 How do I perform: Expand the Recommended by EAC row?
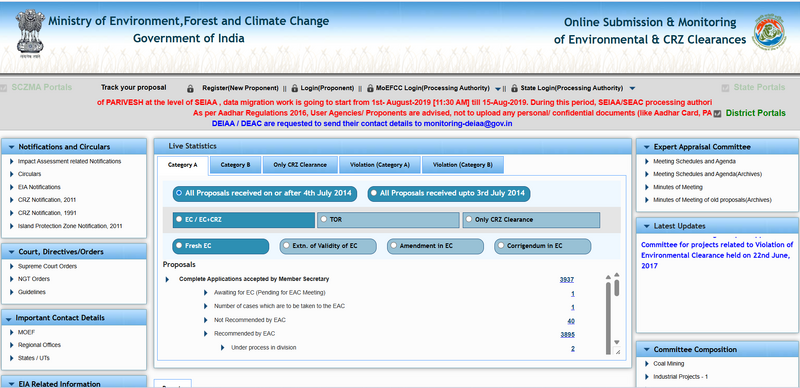[206, 334]
